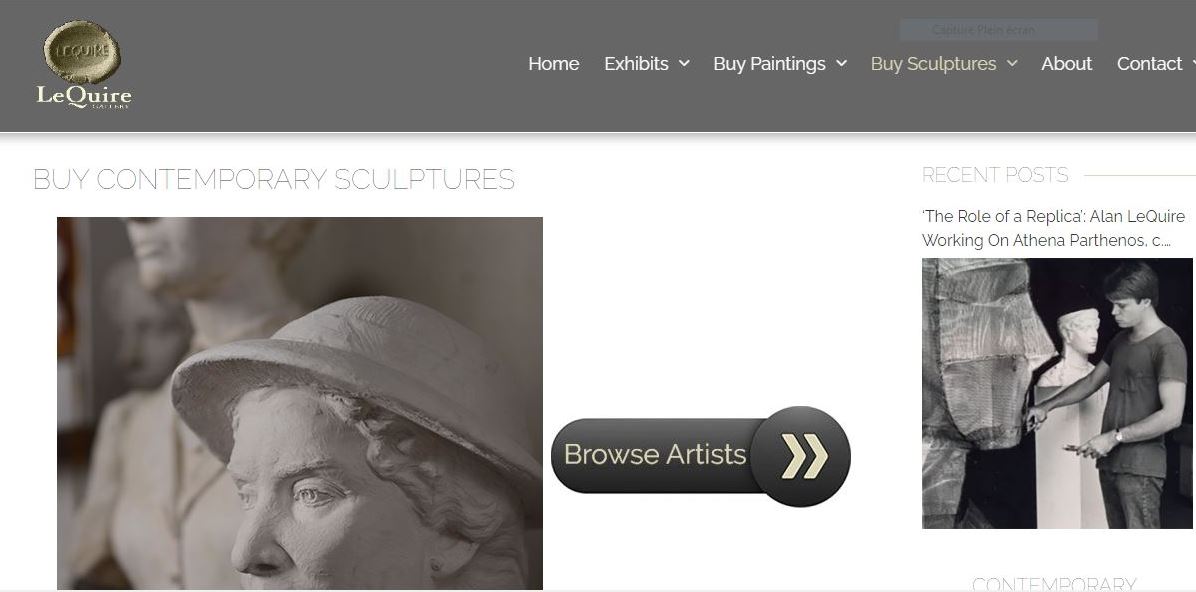Click the gold LeQuire seal logo
1196x592 pixels.
point(82,52)
